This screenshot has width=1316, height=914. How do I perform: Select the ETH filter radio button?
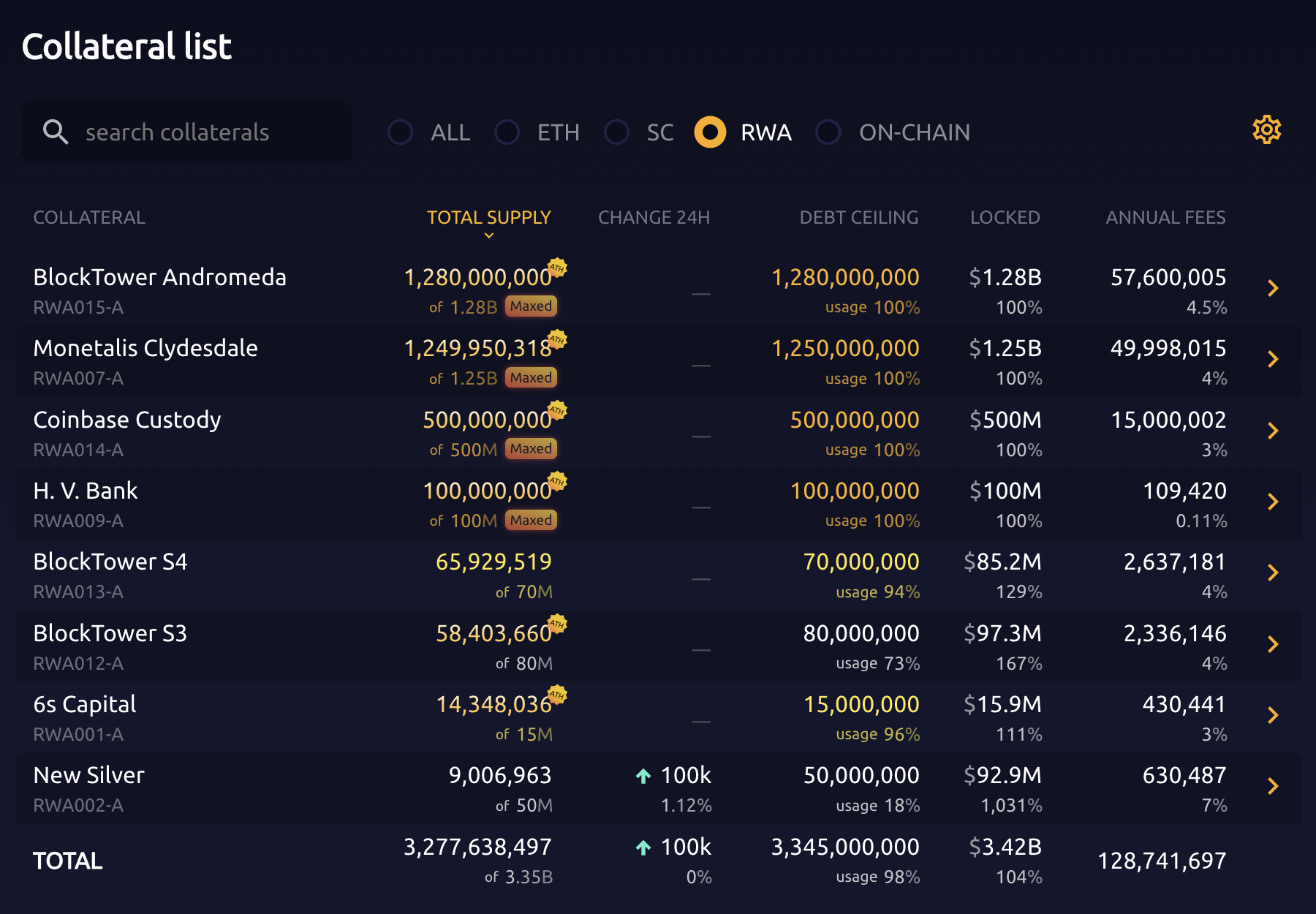coord(507,132)
